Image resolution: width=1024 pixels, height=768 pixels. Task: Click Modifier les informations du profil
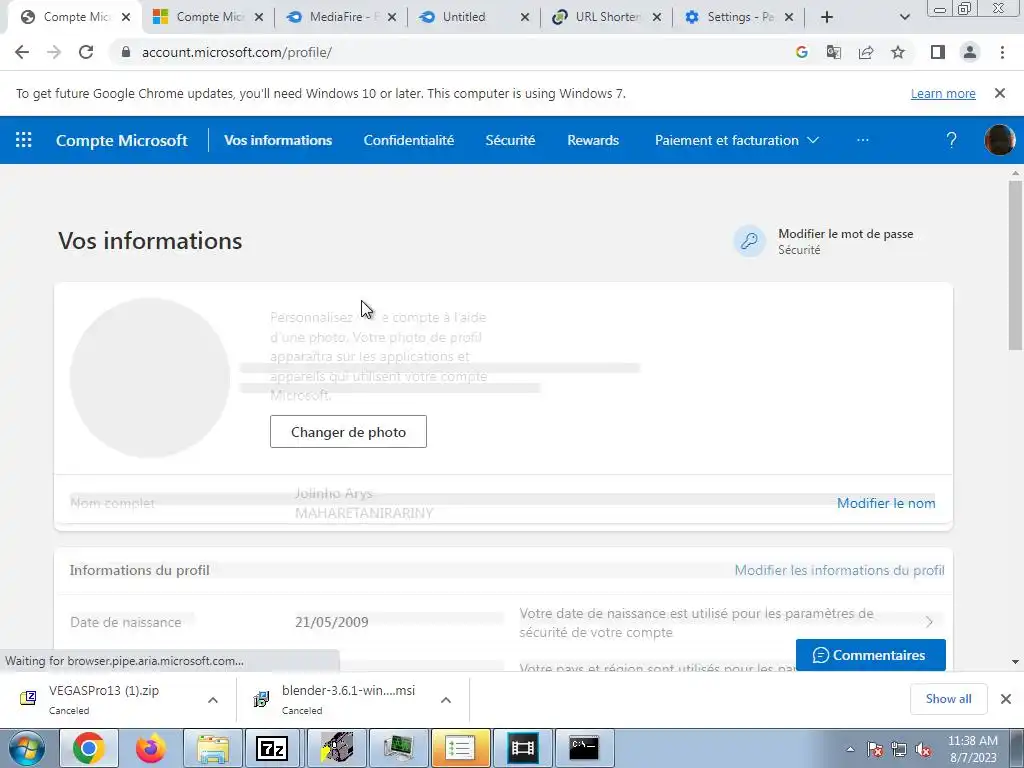point(839,570)
